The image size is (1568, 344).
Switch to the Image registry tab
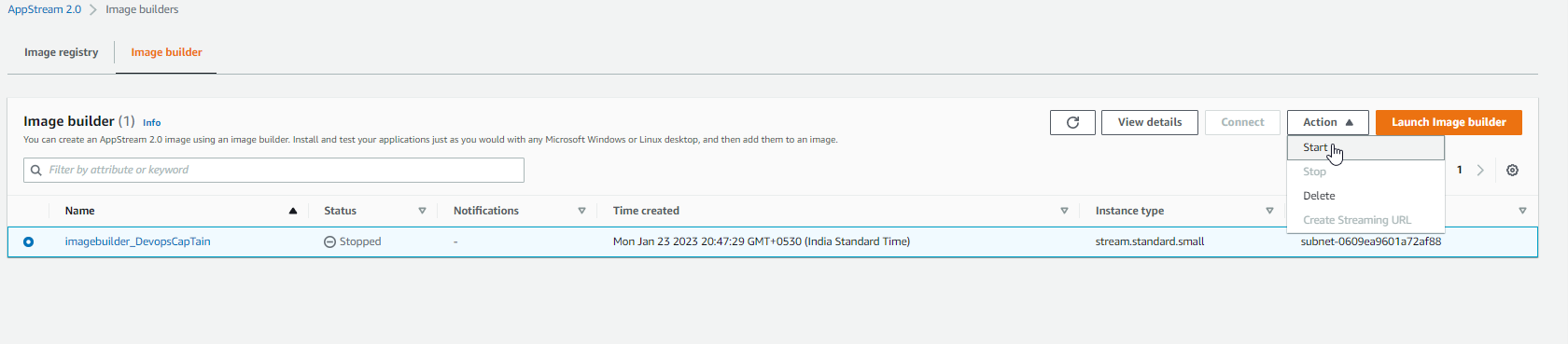(x=61, y=52)
